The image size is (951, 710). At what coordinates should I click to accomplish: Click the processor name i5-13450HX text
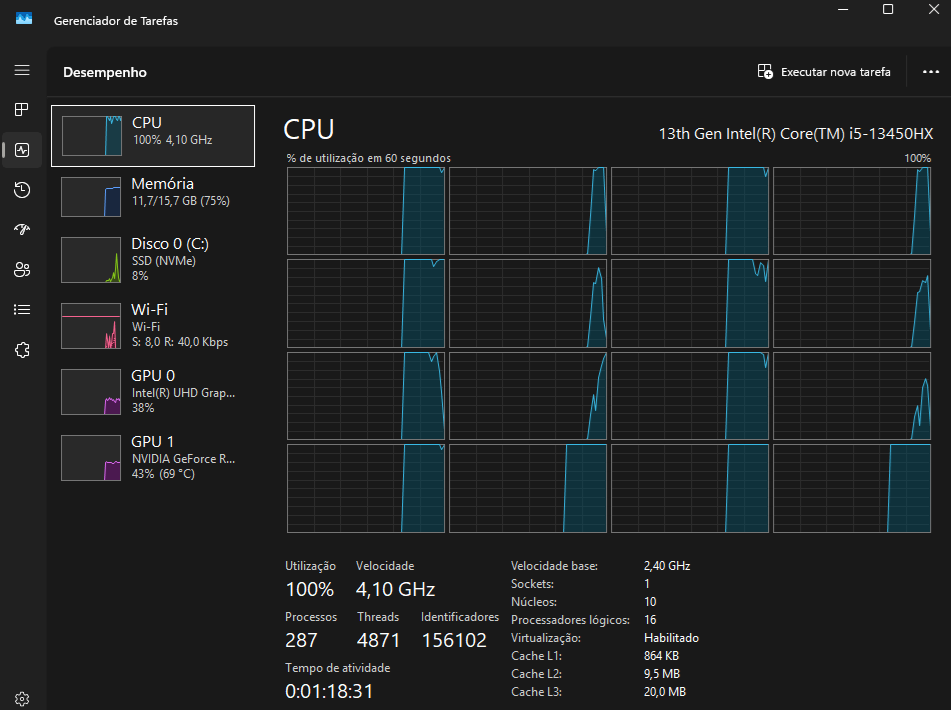pyautogui.click(x=796, y=133)
